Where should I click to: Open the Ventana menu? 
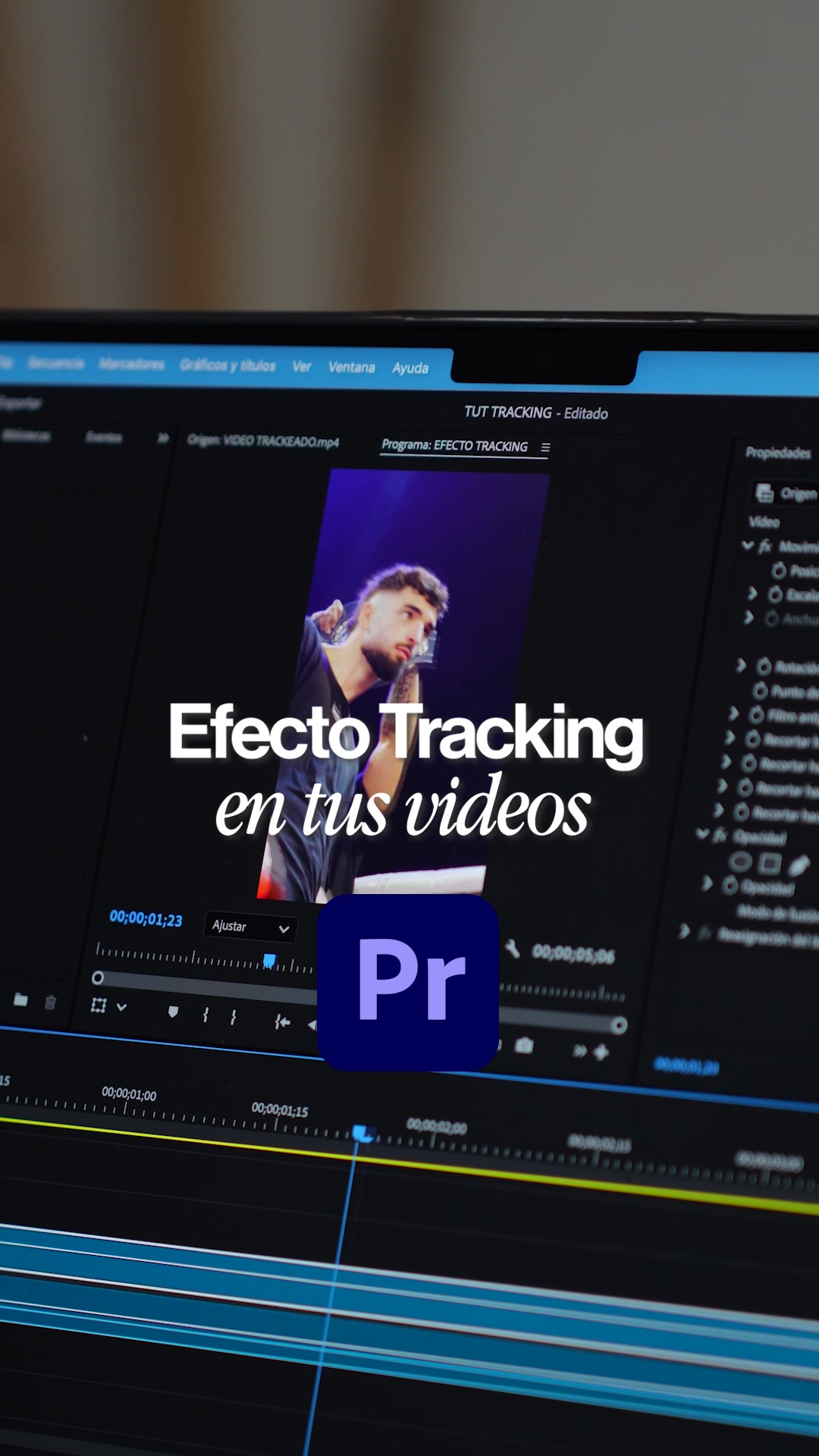click(352, 367)
